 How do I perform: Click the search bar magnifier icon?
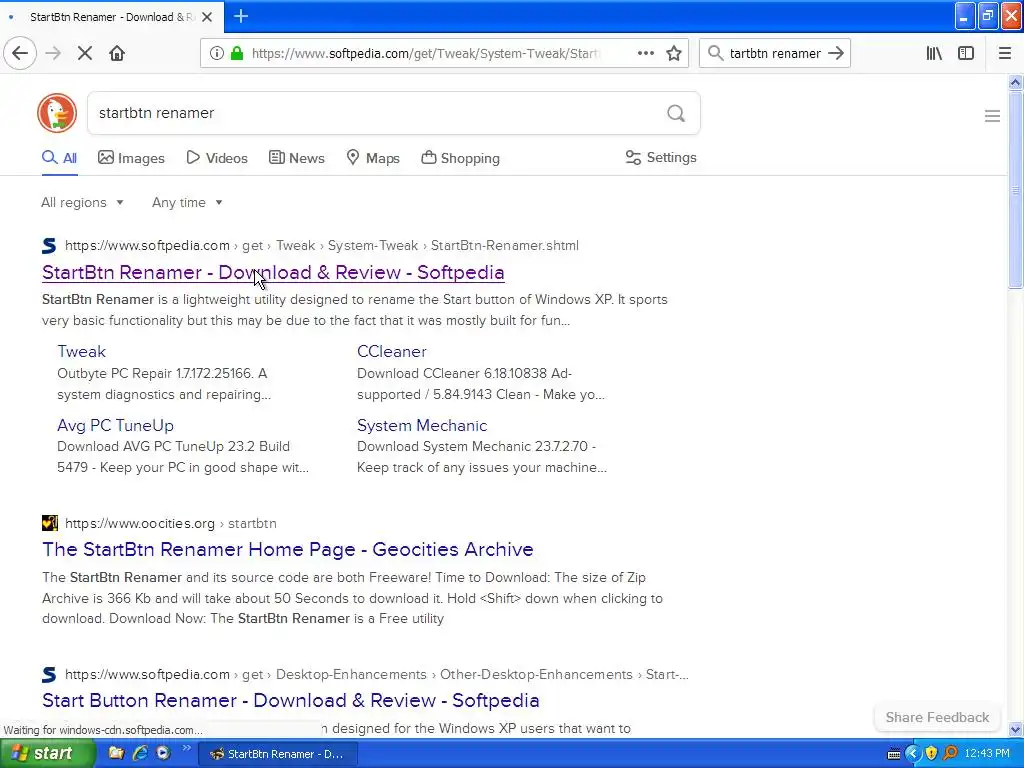tap(716, 53)
